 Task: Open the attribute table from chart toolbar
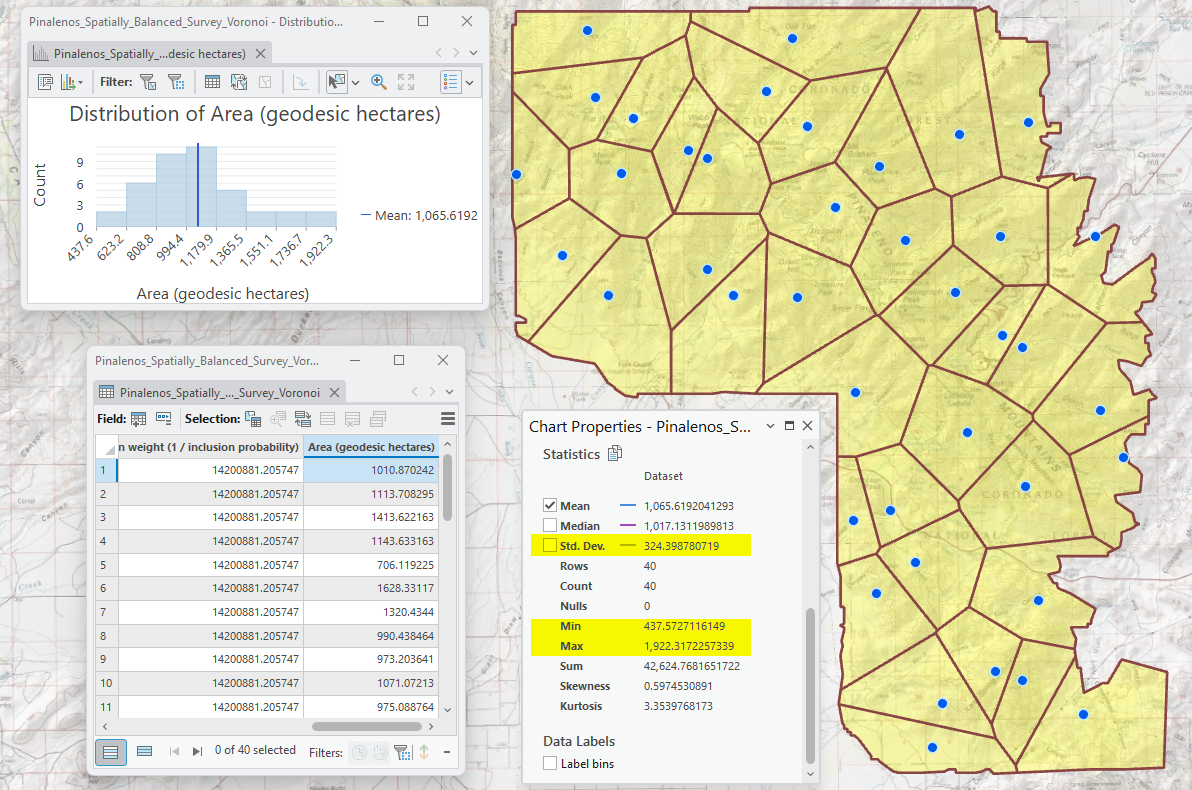[212, 82]
